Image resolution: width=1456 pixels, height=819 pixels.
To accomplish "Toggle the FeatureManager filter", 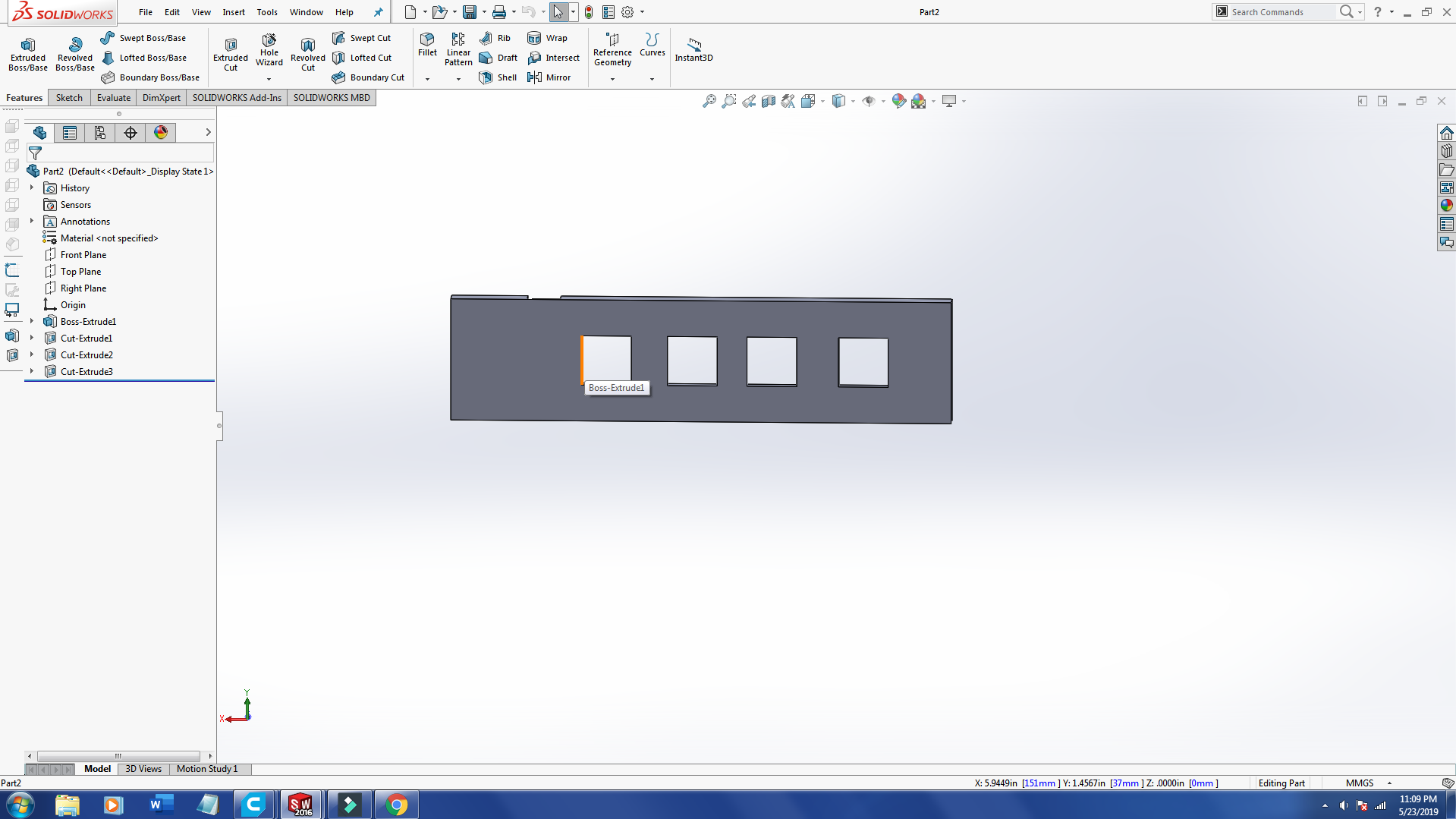I will click(35, 153).
